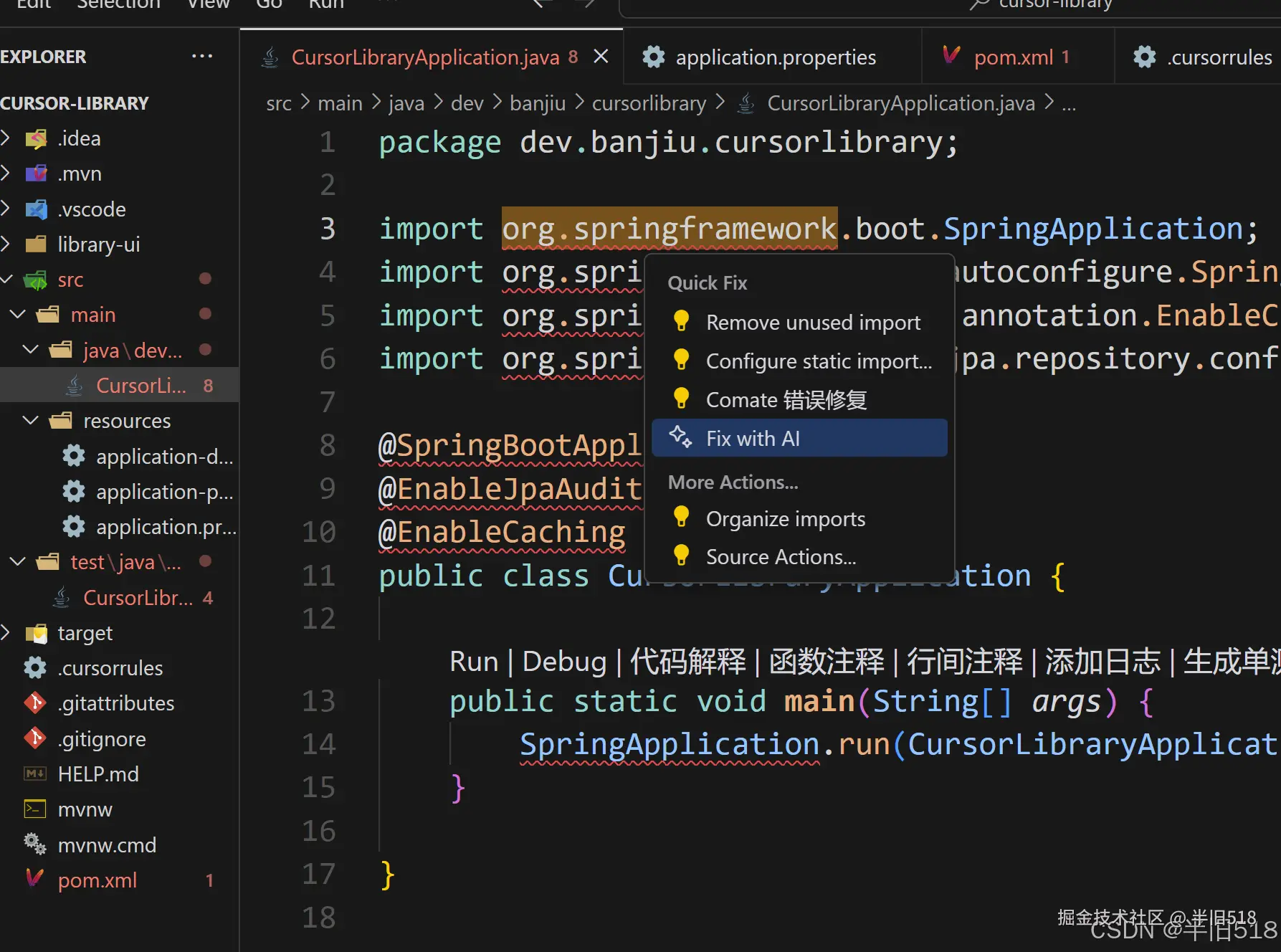
Task: Click the mvnw.cmd gears icon
Action: click(x=35, y=844)
